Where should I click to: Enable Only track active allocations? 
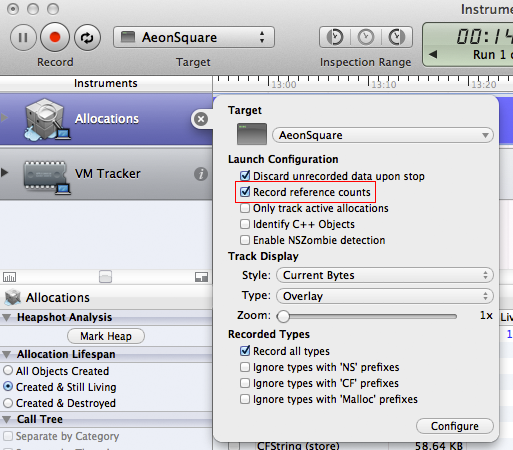(245, 208)
